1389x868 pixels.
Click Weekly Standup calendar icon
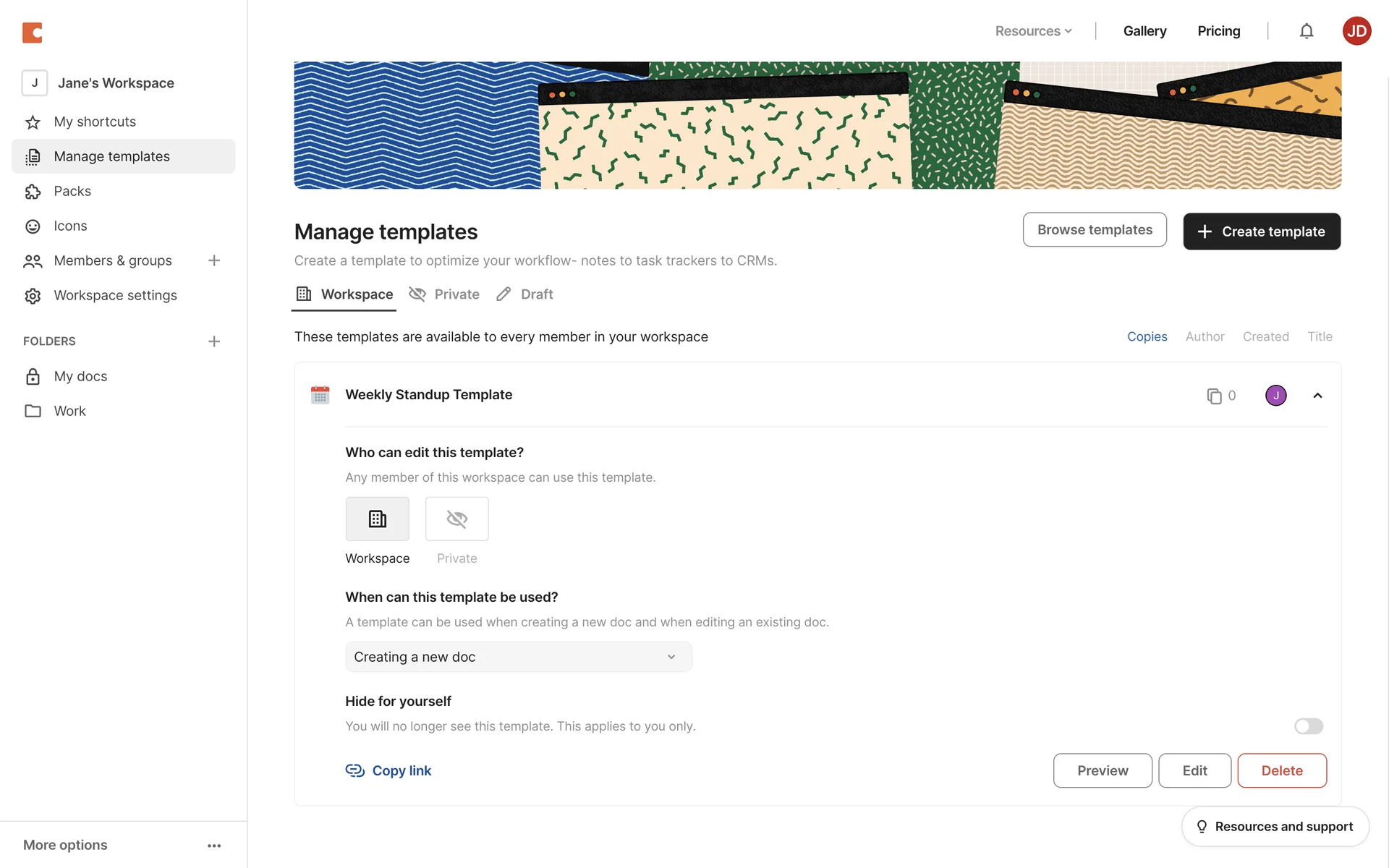[x=320, y=395]
